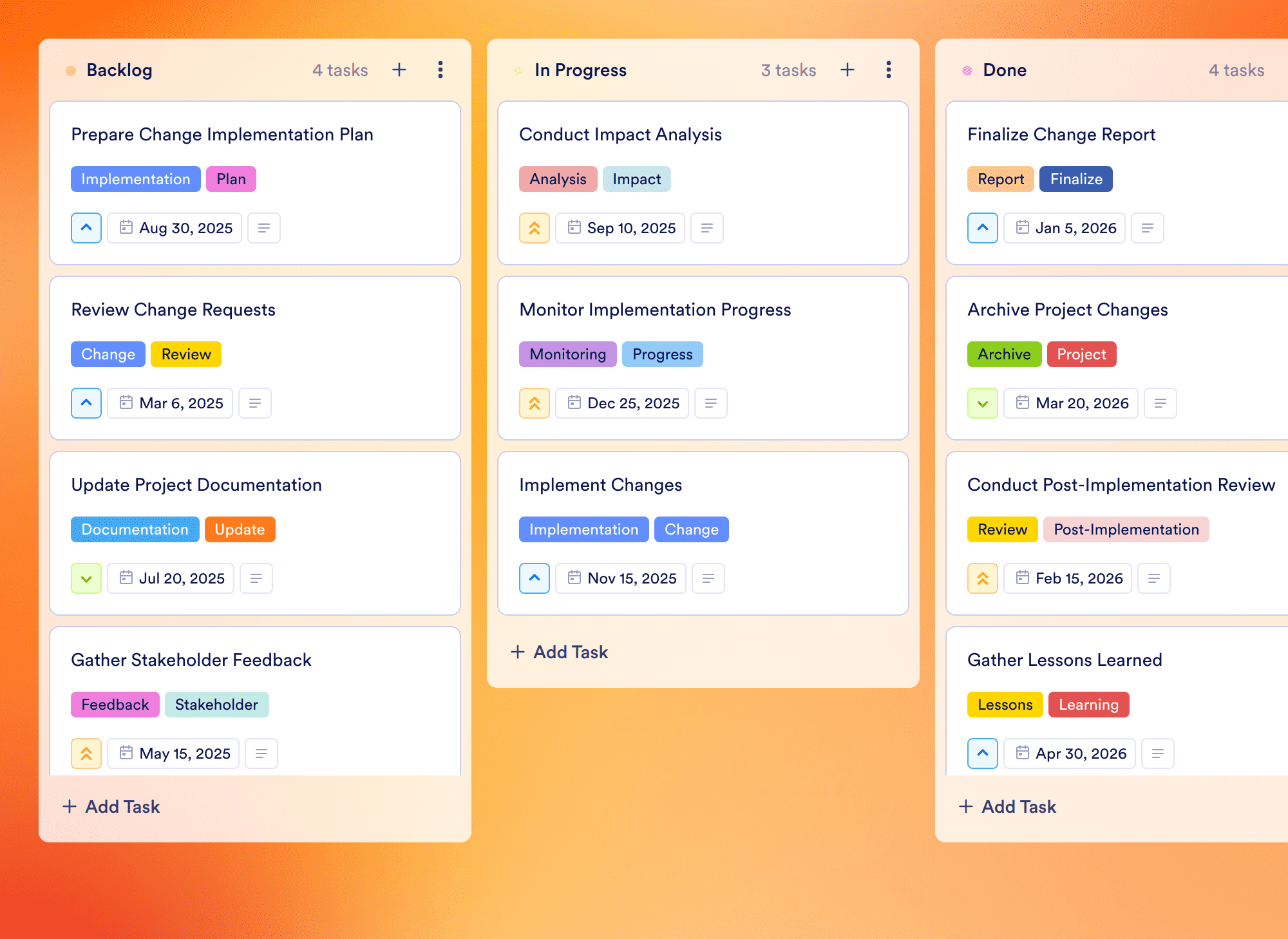Click the Aug 30, 2025 due date

175,228
